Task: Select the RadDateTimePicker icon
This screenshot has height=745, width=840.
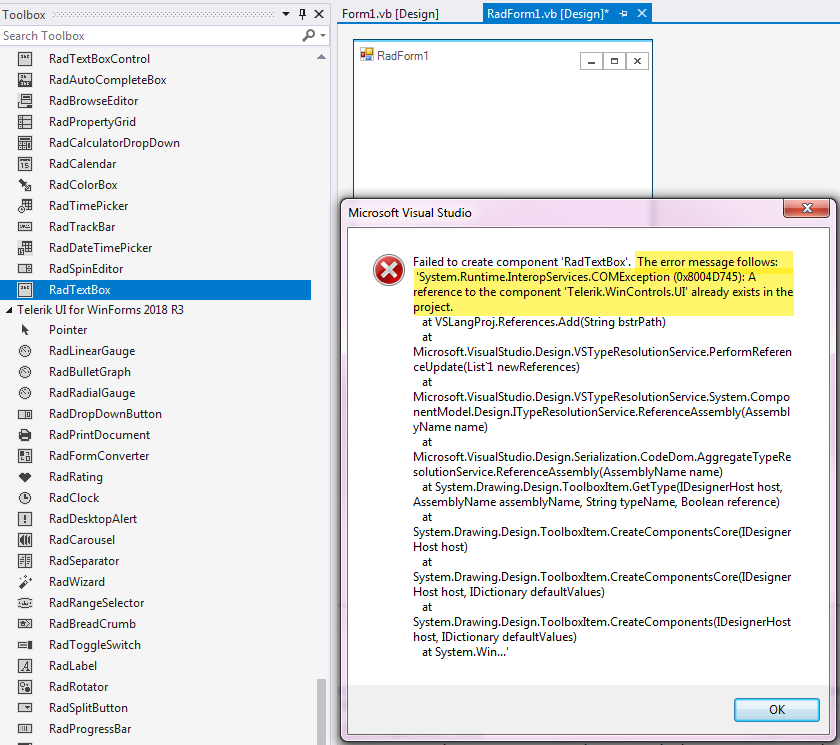Action: (x=25, y=248)
